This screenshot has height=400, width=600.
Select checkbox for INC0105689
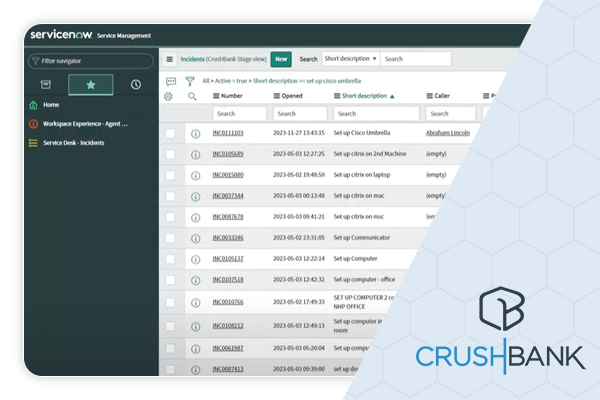click(x=170, y=154)
